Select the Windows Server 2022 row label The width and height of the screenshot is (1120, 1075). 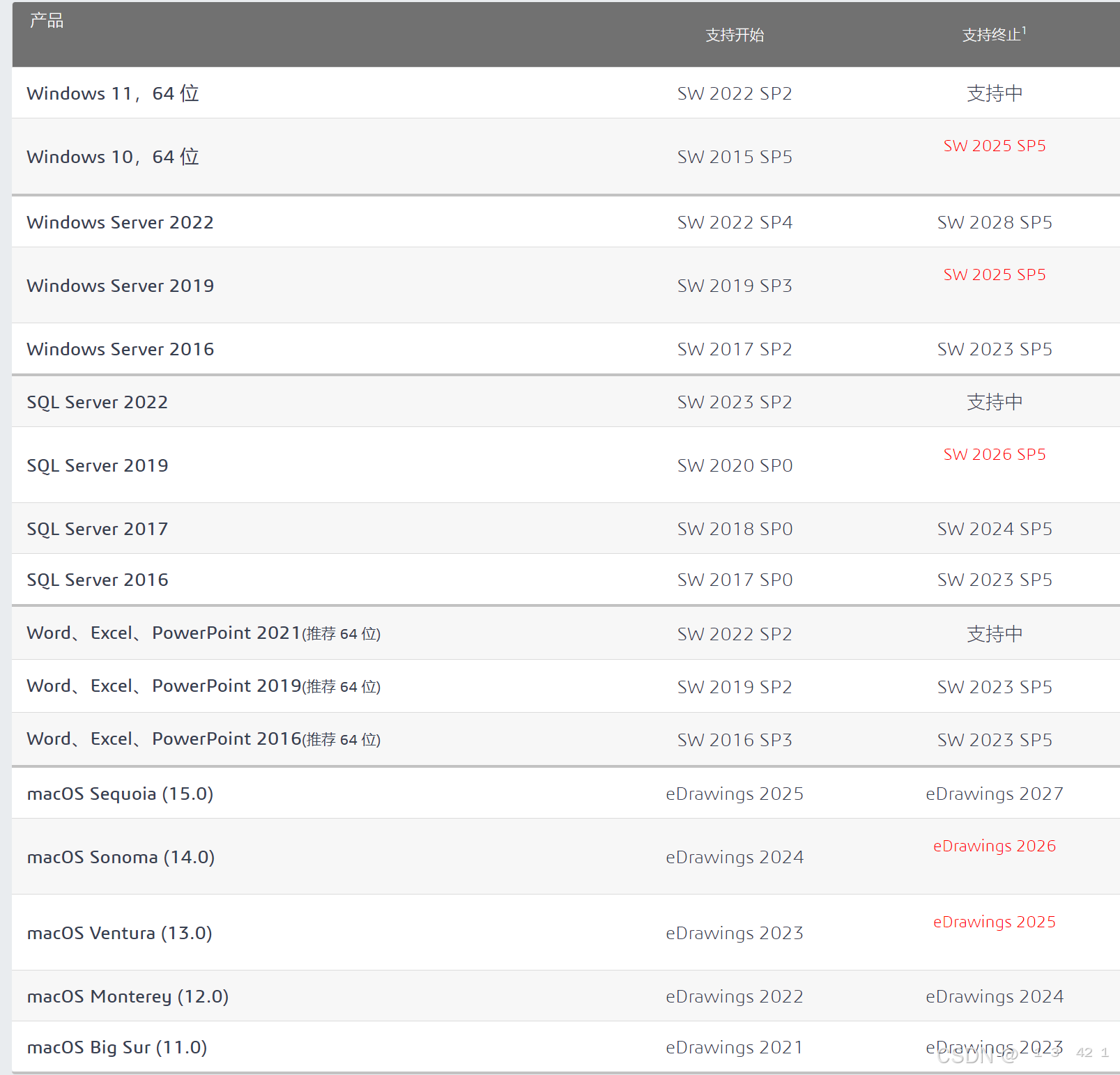pyautogui.click(x=120, y=222)
